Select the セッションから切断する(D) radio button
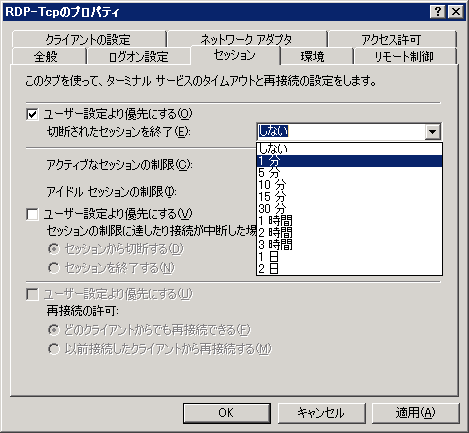This screenshot has height=433, width=469. 54,249
